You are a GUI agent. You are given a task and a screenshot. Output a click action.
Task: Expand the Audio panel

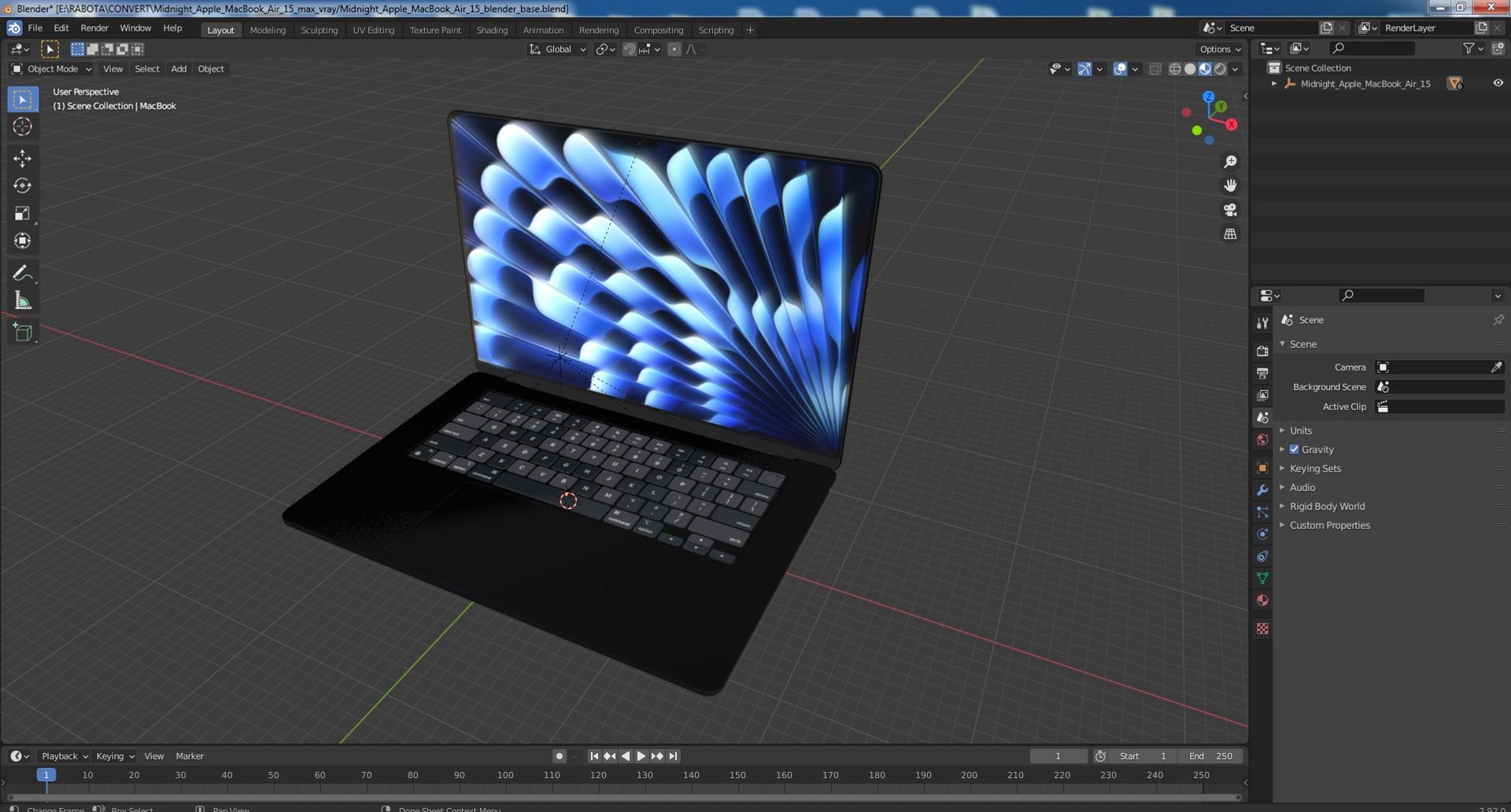point(1302,487)
